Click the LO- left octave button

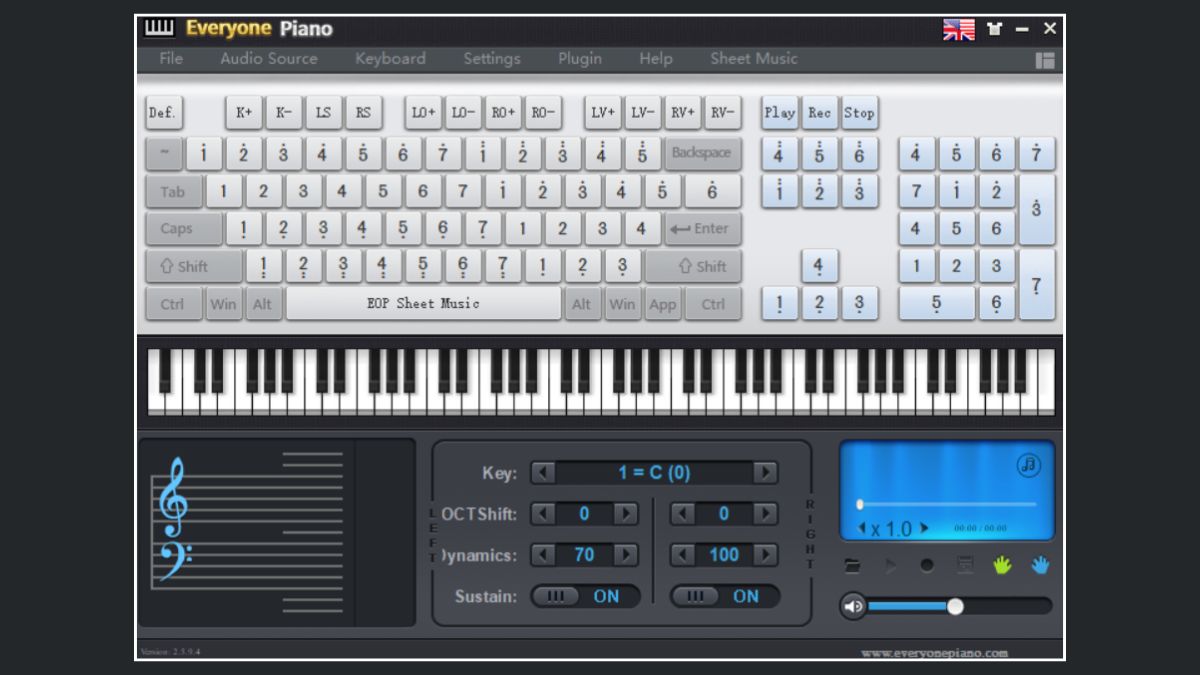point(463,113)
